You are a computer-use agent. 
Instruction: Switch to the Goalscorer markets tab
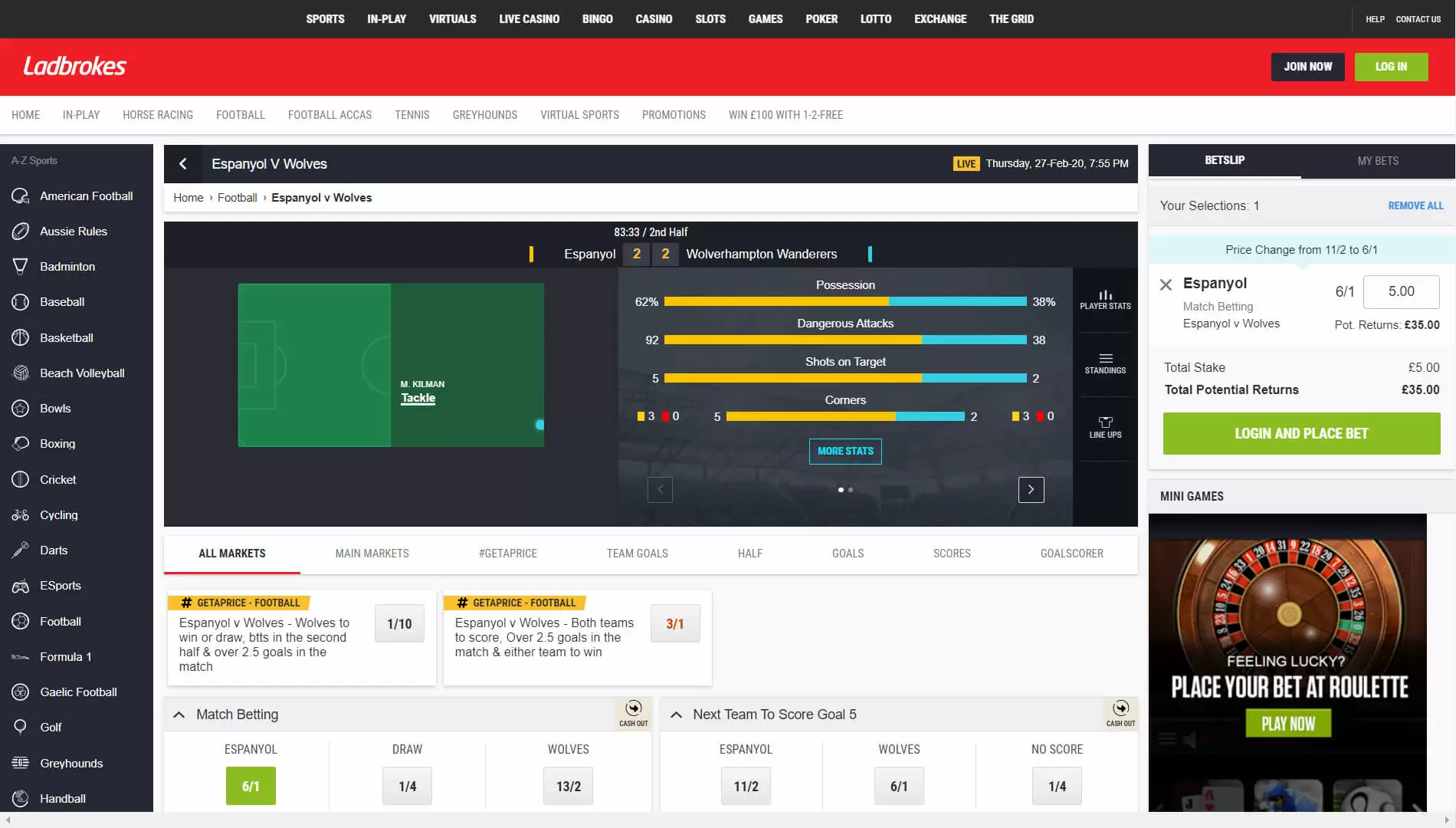[x=1071, y=554]
